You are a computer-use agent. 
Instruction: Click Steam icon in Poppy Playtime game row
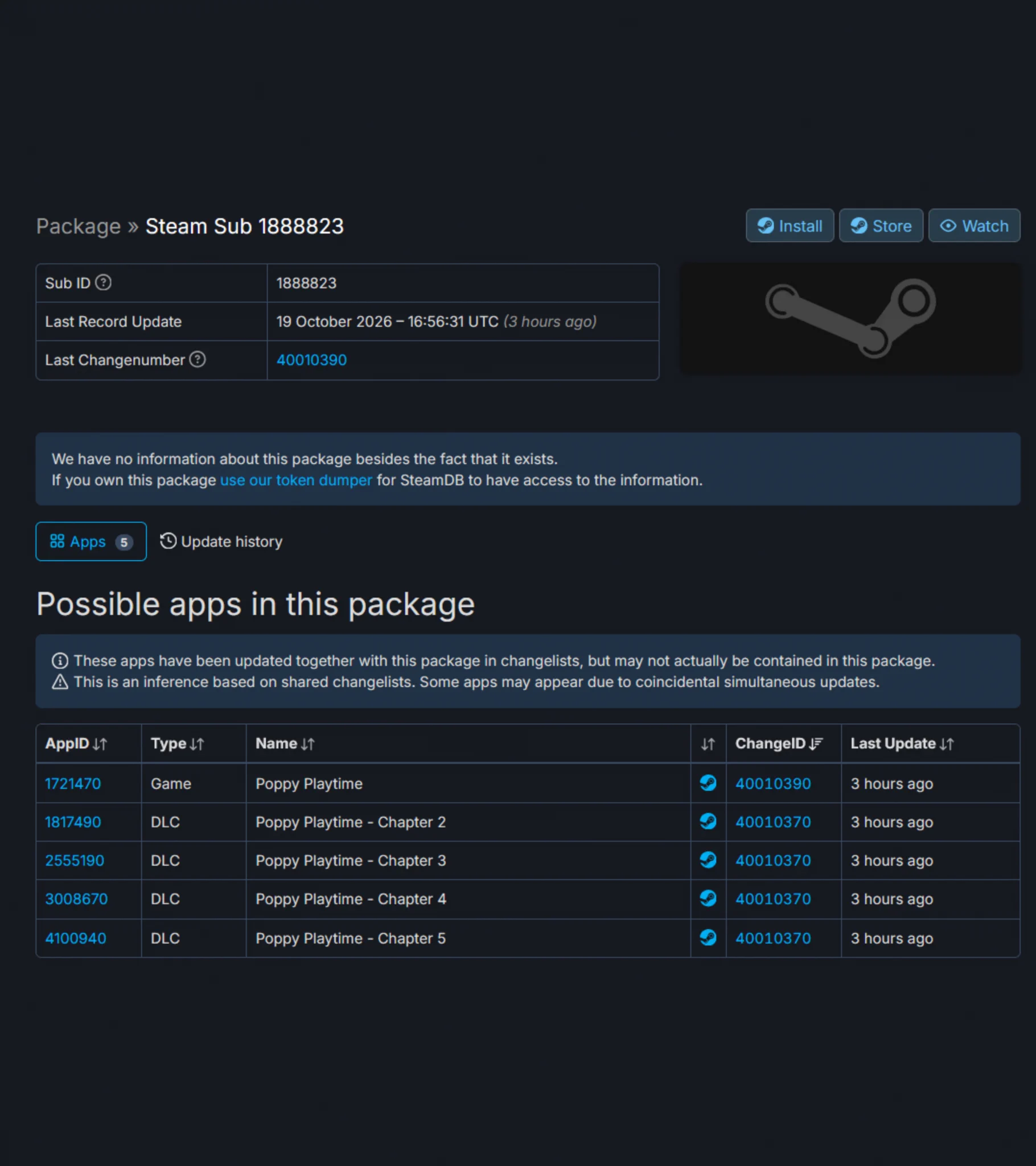(x=708, y=783)
